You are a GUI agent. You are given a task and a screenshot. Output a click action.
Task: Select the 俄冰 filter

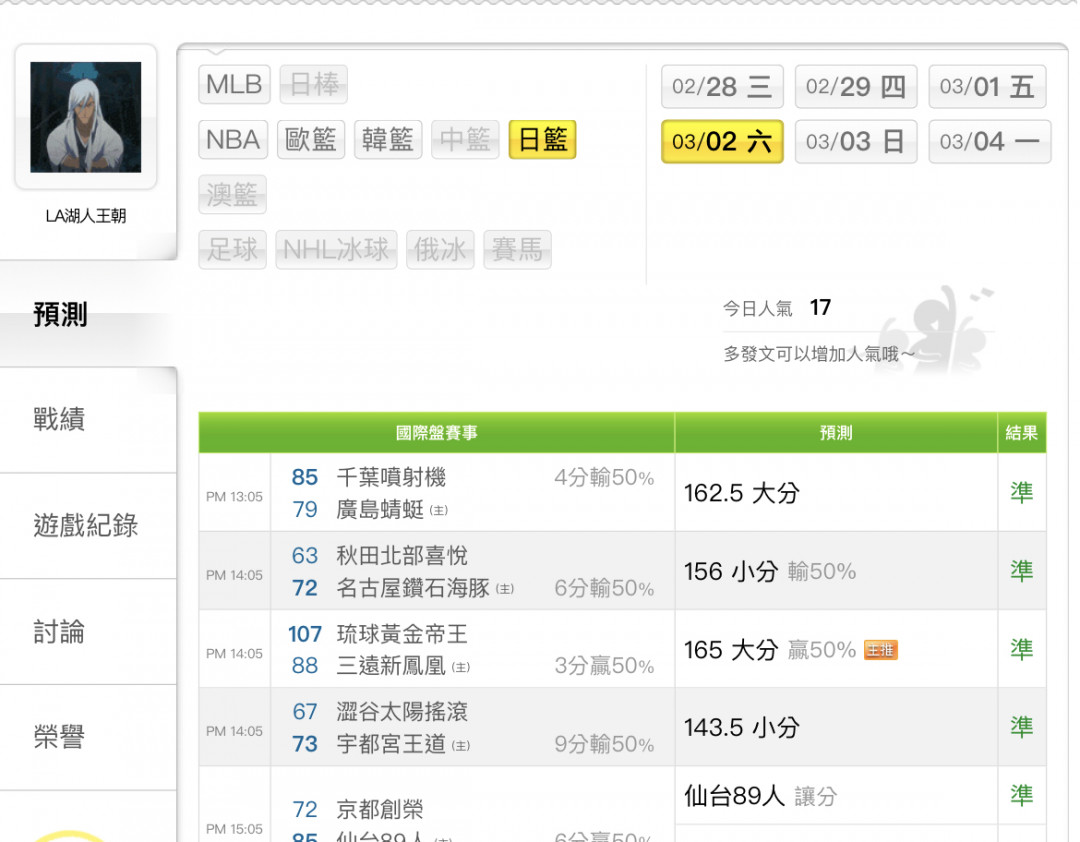click(440, 249)
